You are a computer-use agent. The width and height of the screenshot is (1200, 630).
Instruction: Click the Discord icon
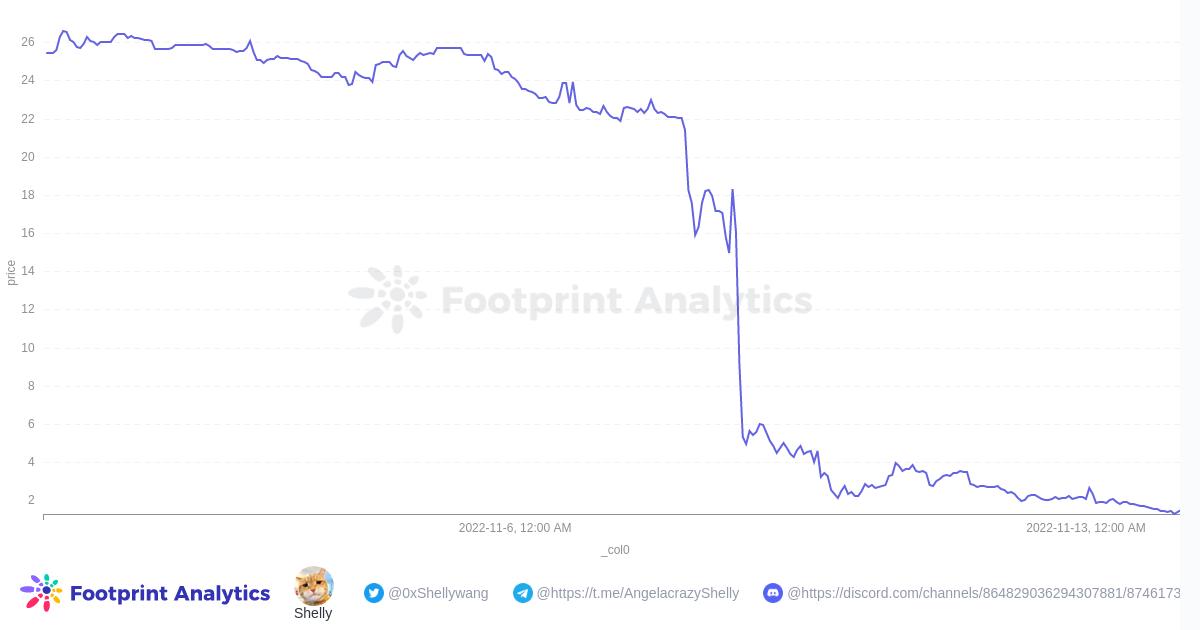773,593
